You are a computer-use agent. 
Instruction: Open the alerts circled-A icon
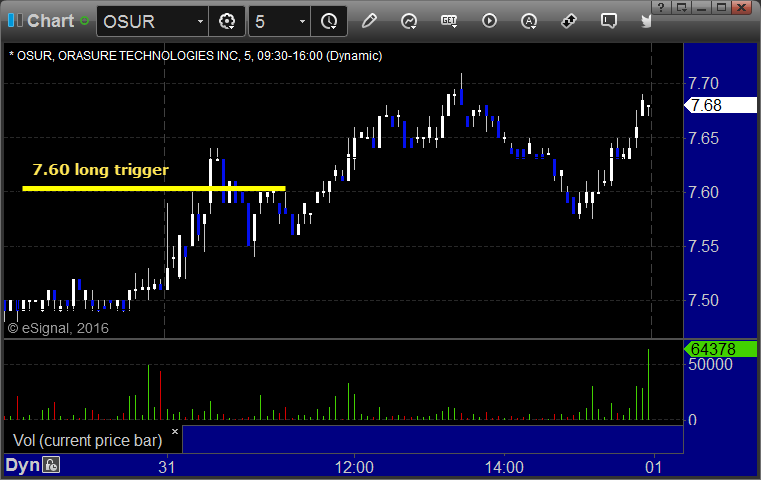pyautogui.click(x=529, y=21)
